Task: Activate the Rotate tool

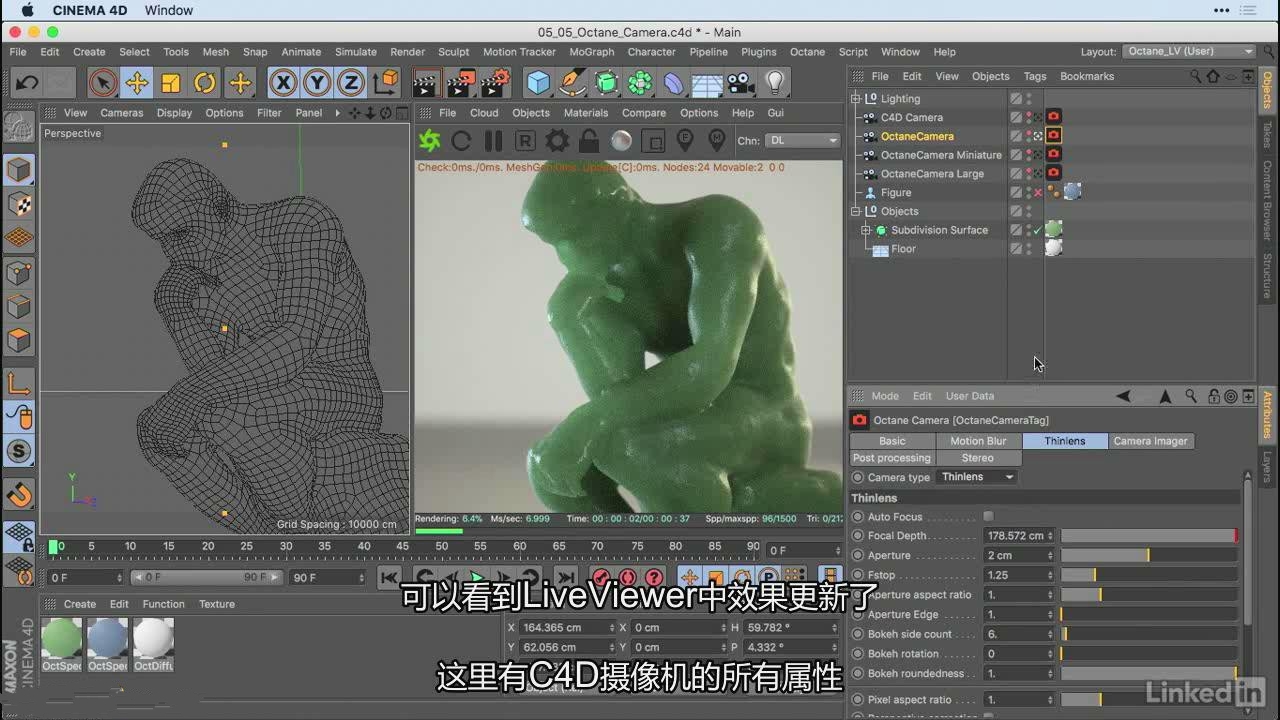Action: point(205,83)
